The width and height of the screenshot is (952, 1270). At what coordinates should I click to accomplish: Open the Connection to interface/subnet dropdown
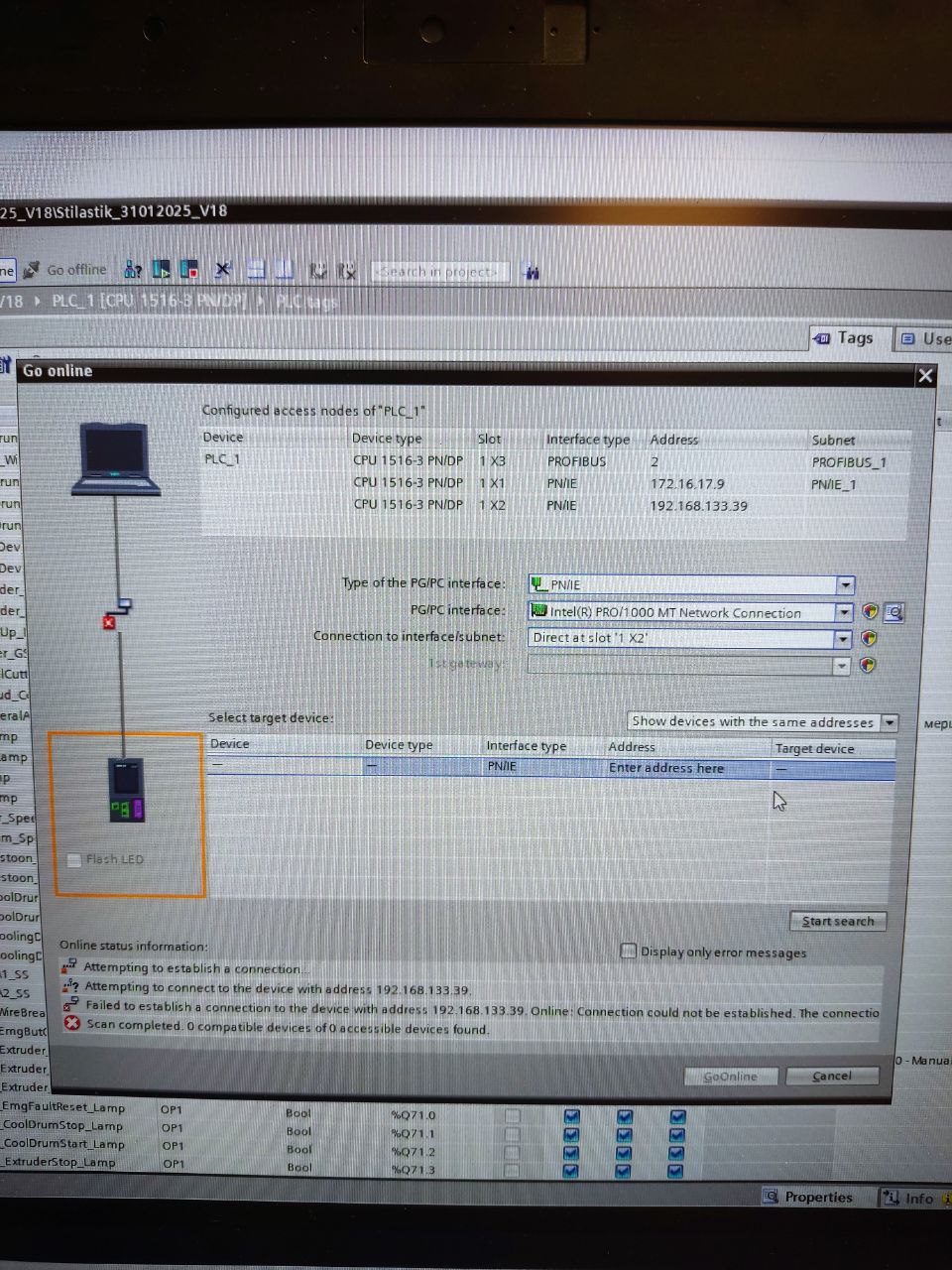(842, 638)
